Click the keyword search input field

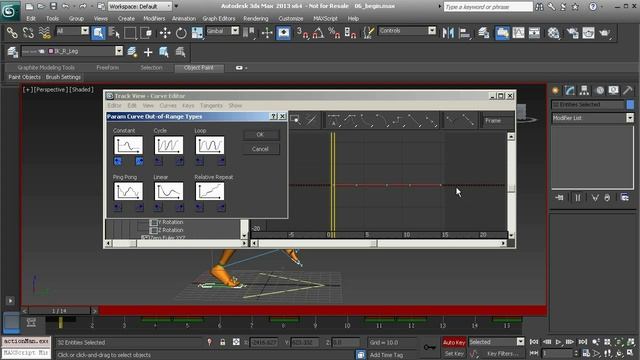pyautogui.click(x=488, y=7)
